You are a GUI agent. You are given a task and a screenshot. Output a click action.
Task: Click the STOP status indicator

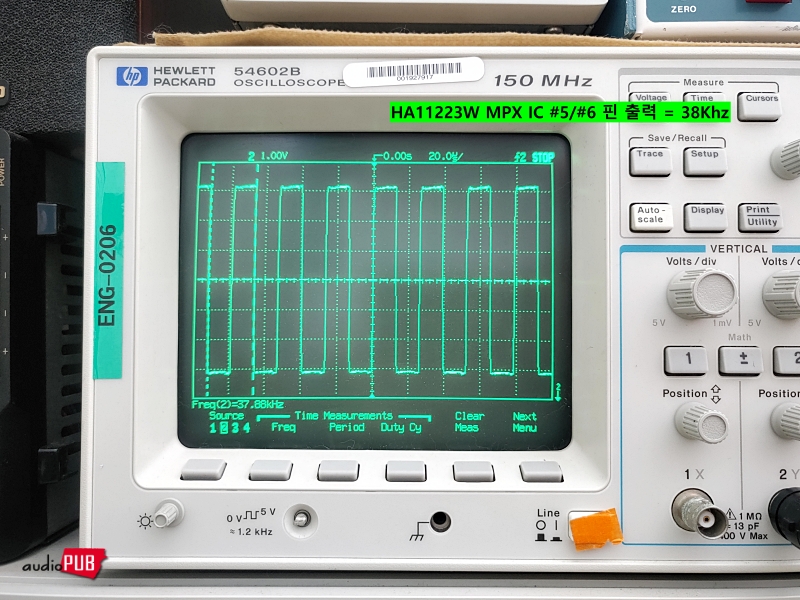543,157
